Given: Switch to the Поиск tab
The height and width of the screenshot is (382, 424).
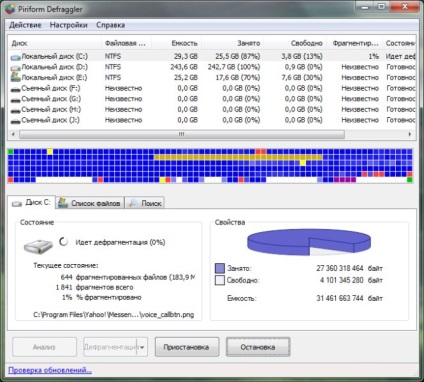Looking at the screenshot, I should [145, 203].
